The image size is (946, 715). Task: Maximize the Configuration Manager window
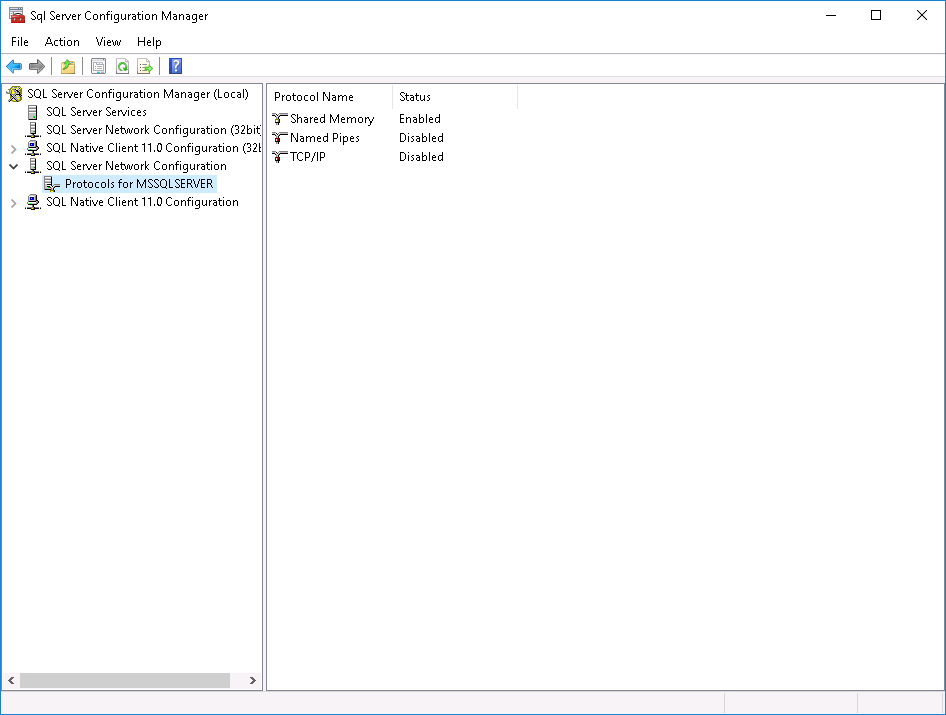tap(876, 16)
